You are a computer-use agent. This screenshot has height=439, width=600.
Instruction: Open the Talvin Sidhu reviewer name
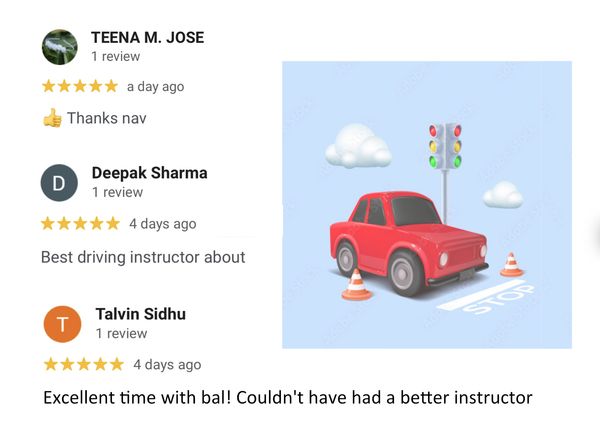coord(140,314)
